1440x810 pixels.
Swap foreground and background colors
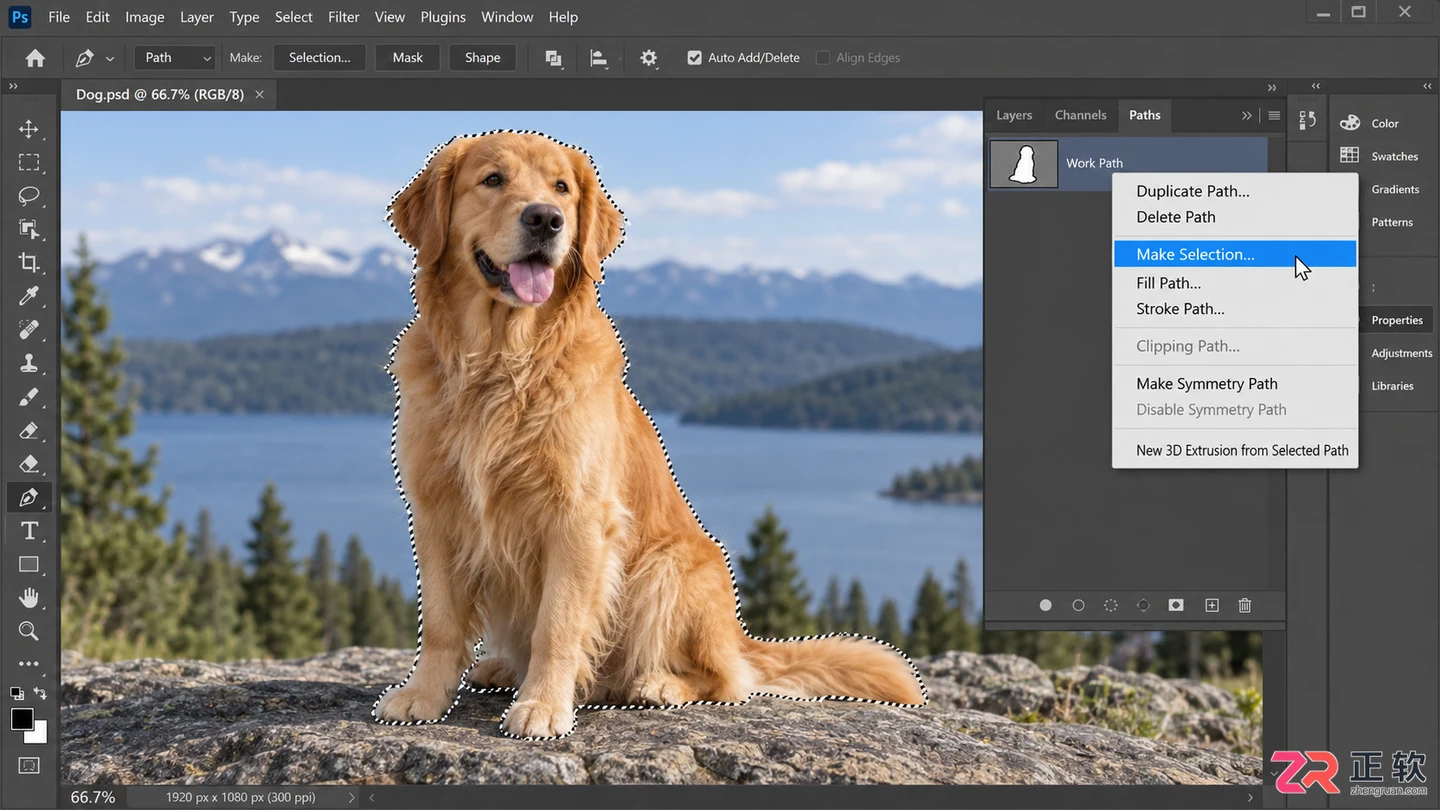click(40, 692)
